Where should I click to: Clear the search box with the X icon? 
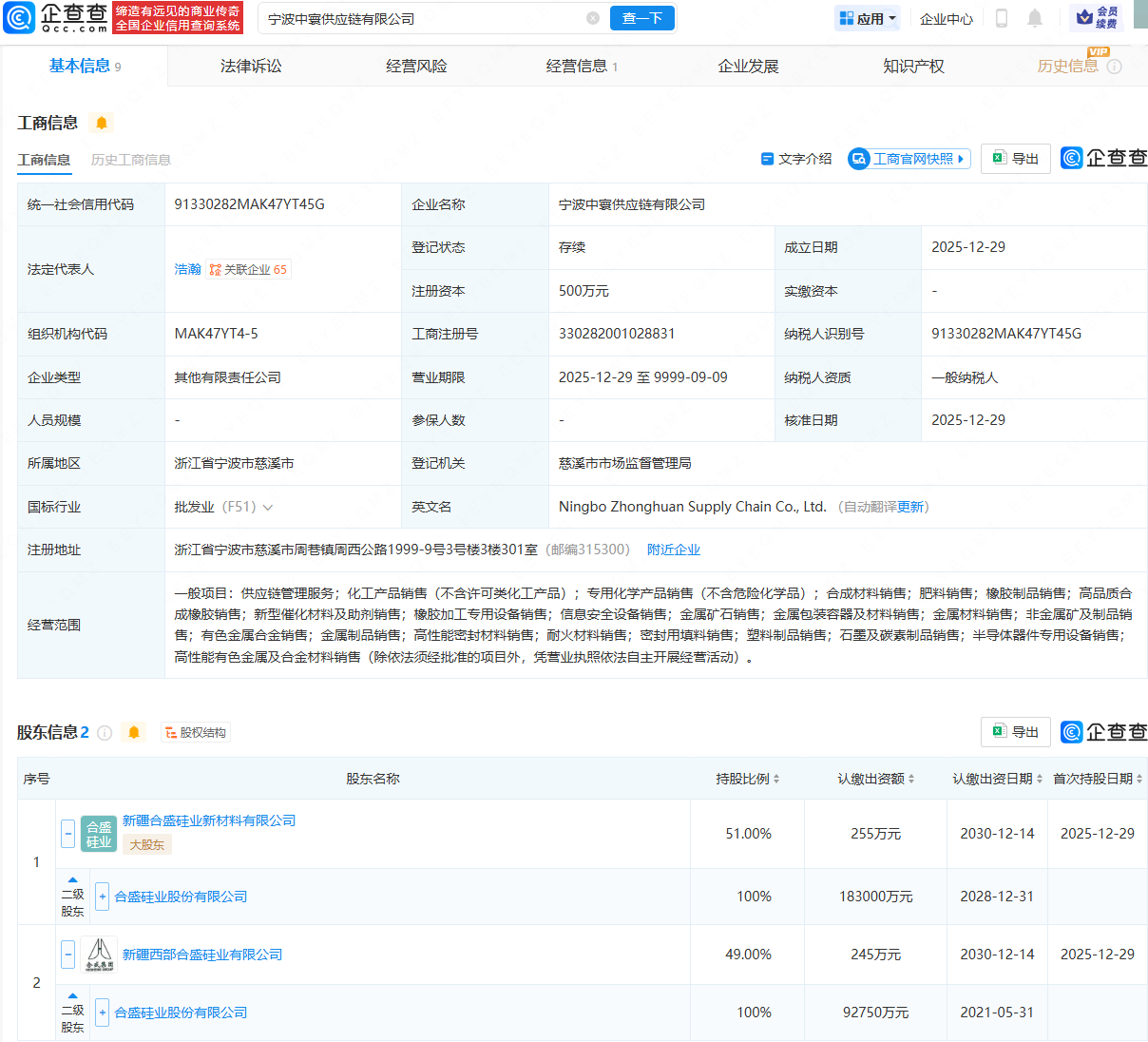pos(593,18)
